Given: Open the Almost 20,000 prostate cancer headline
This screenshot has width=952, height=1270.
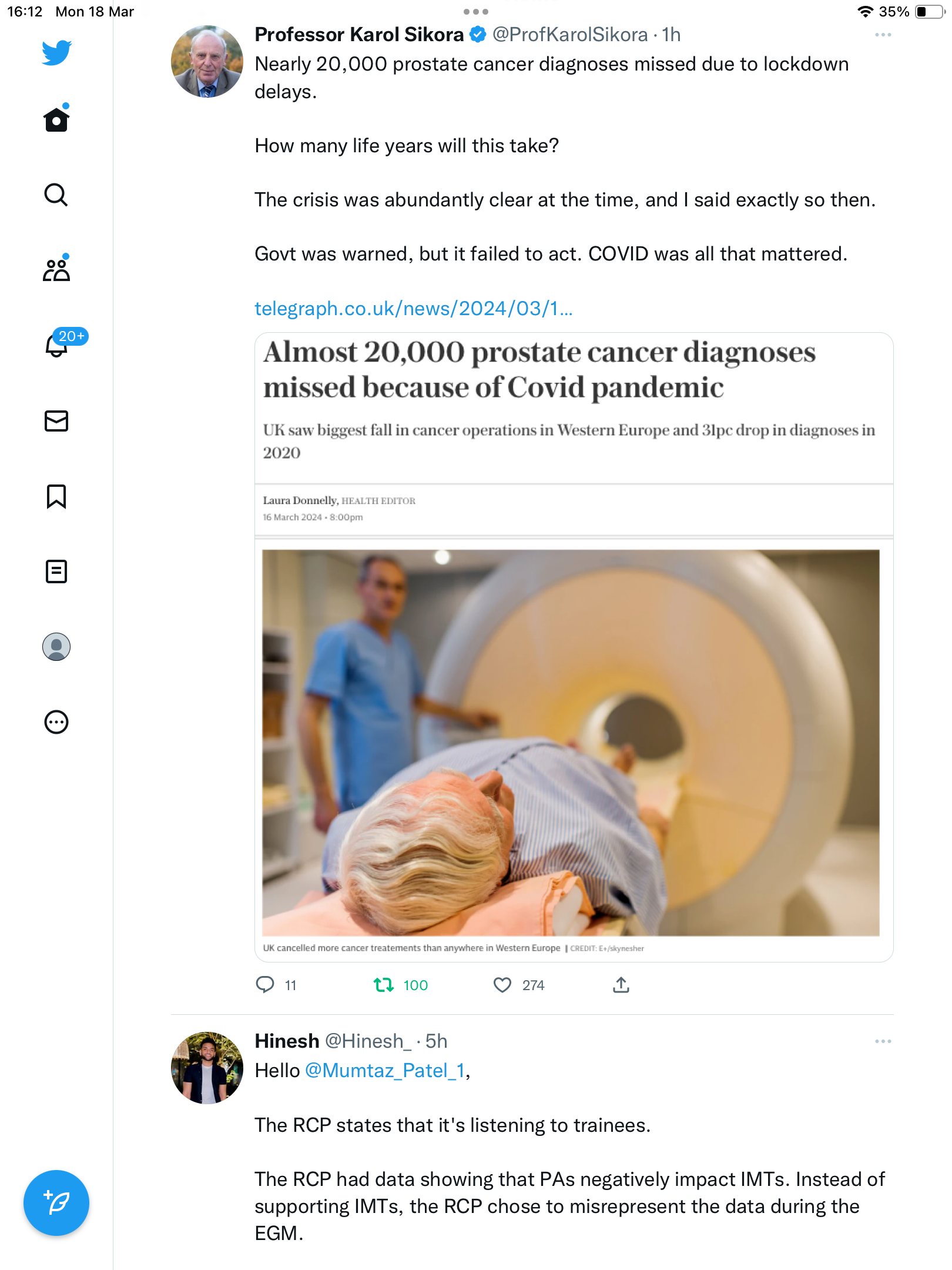Looking at the screenshot, I should (x=539, y=369).
